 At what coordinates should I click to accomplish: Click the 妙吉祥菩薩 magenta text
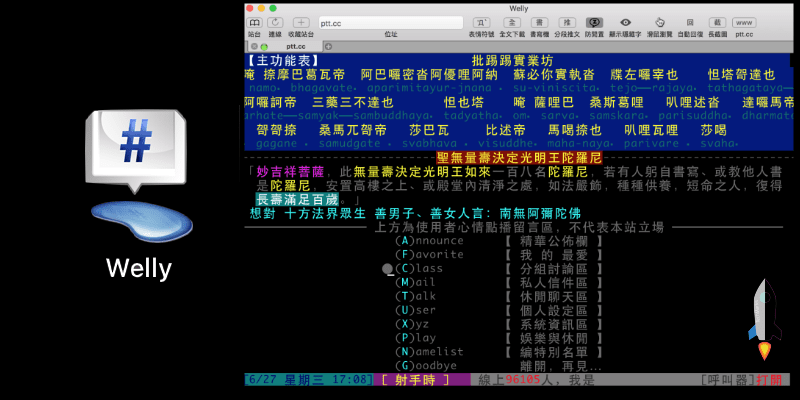(289, 171)
